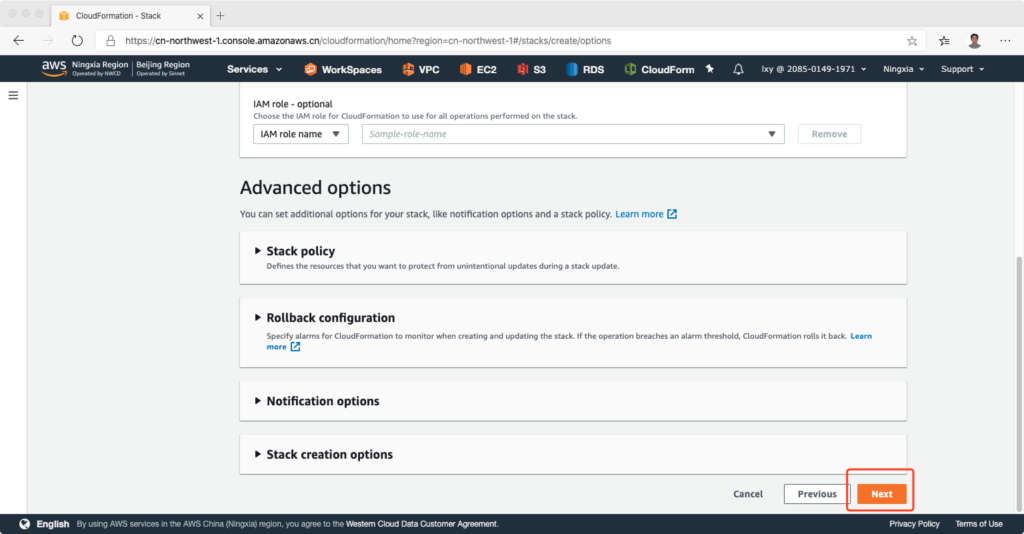
Task: Expand the Stack creation options section
Action: (329, 454)
